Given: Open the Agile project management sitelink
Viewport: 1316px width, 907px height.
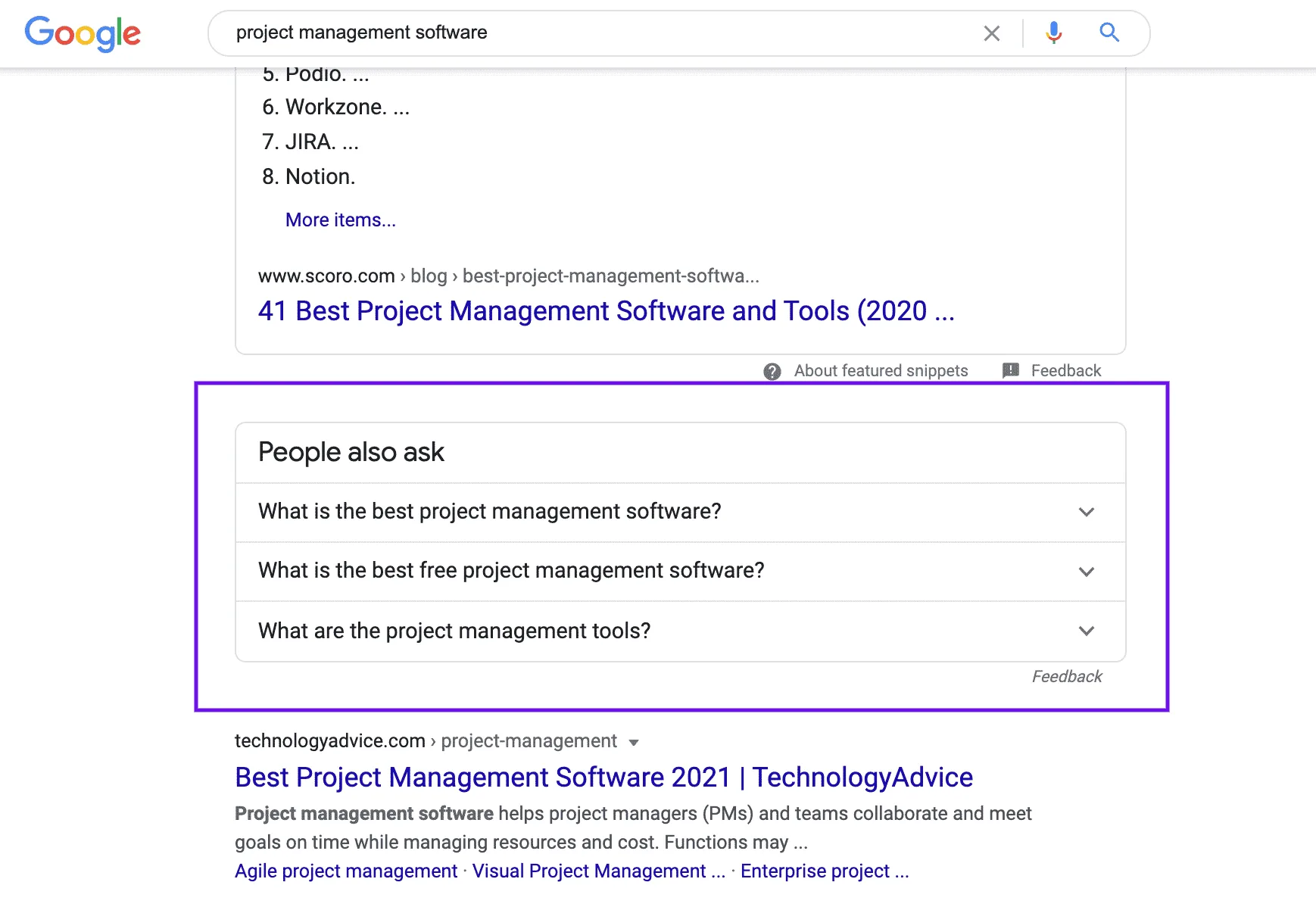Looking at the screenshot, I should point(346,871).
